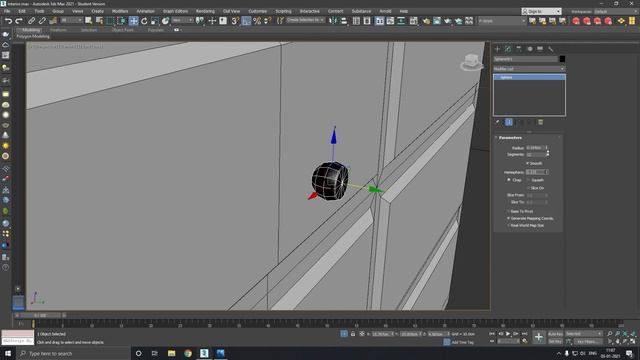Select Sphere in the modifier stack
Viewport: 640px width, 360px height.
[529, 77]
